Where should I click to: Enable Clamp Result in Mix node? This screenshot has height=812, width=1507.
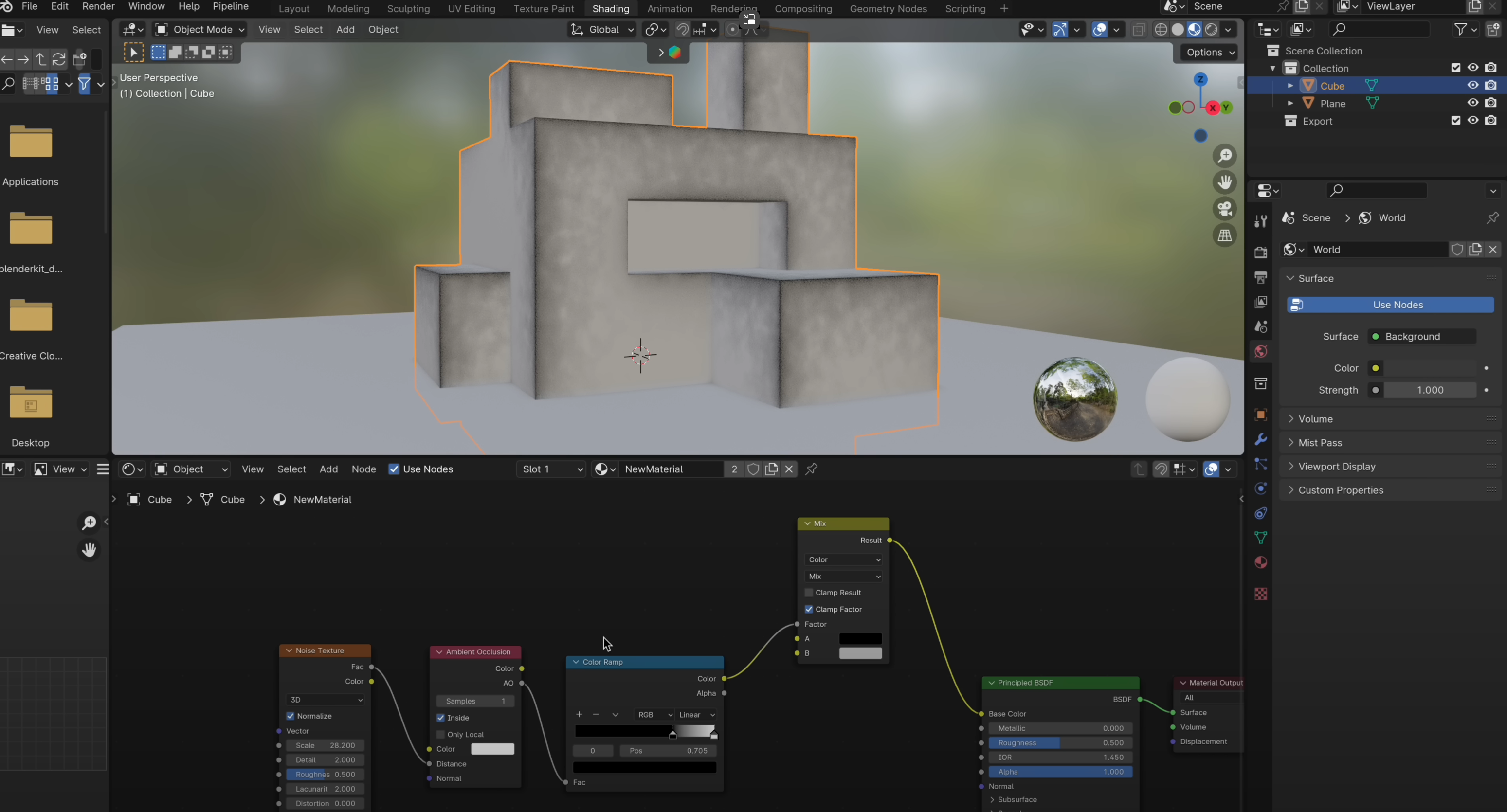pos(809,593)
